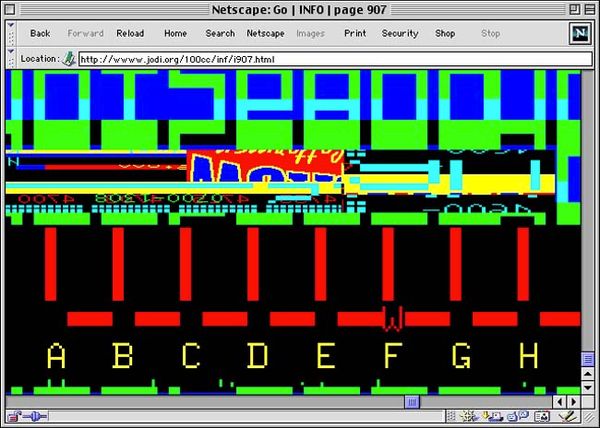This screenshot has height=428, width=600.
Task: Open the Newsgroups discussion component icon
Action: [517, 416]
